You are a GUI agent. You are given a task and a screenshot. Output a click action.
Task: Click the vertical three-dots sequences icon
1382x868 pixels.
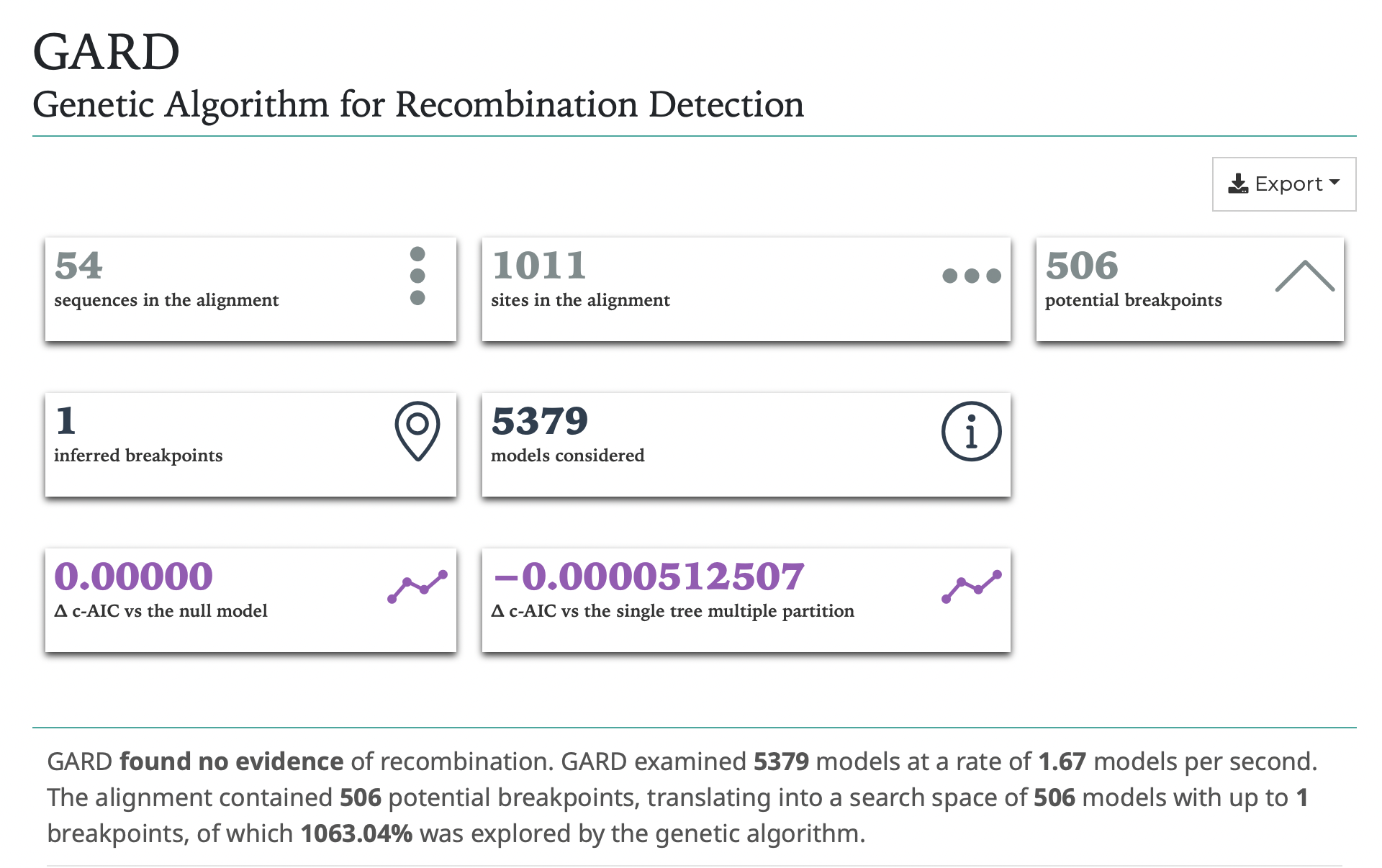(417, 276)
